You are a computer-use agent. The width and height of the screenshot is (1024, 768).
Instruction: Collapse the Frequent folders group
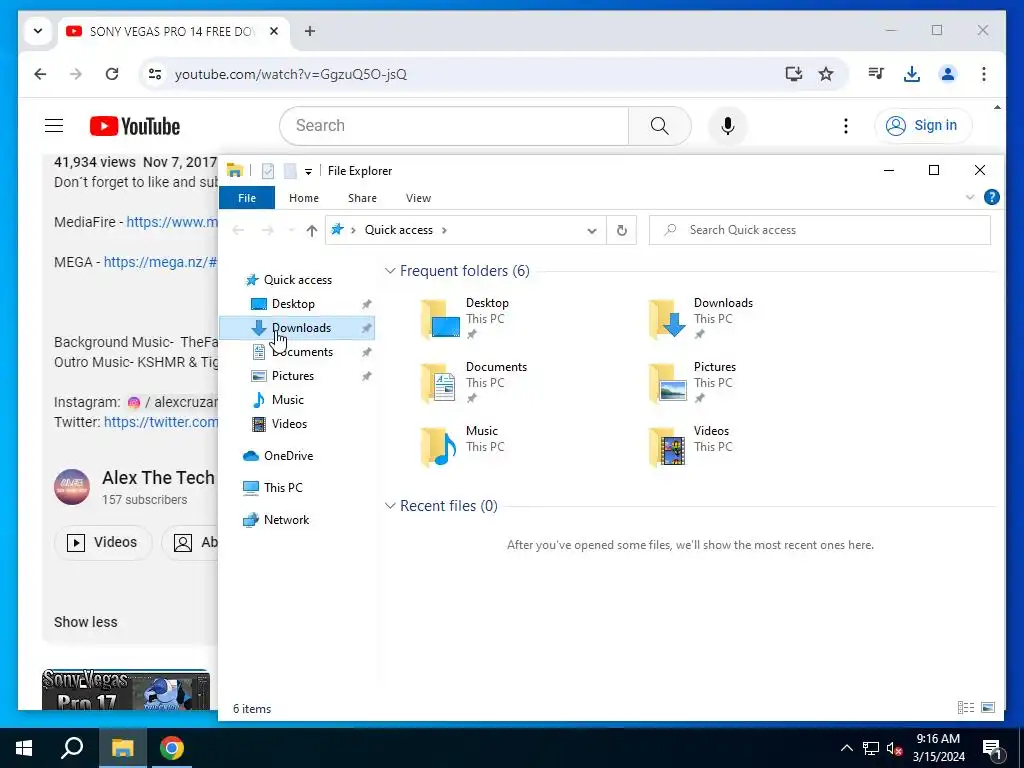coord(390,270)
